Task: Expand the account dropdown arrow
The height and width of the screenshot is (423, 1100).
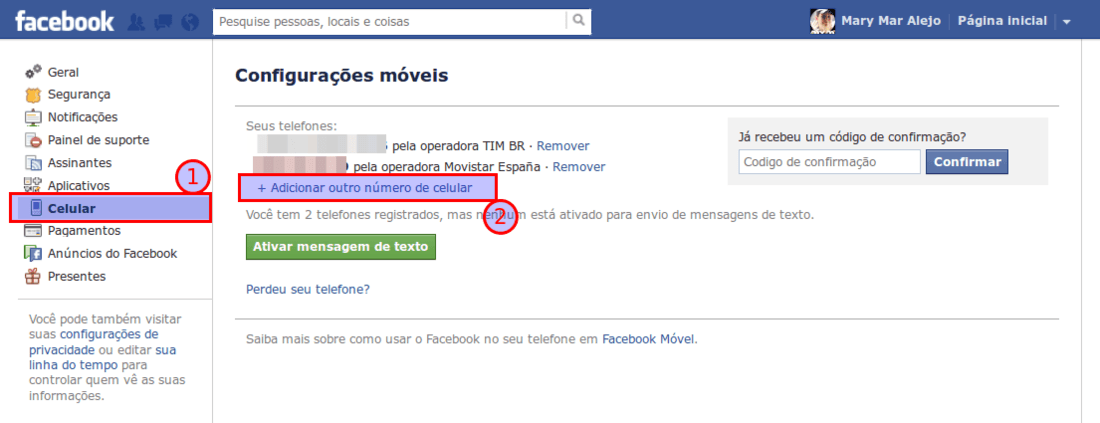Action: [1066, 22]
